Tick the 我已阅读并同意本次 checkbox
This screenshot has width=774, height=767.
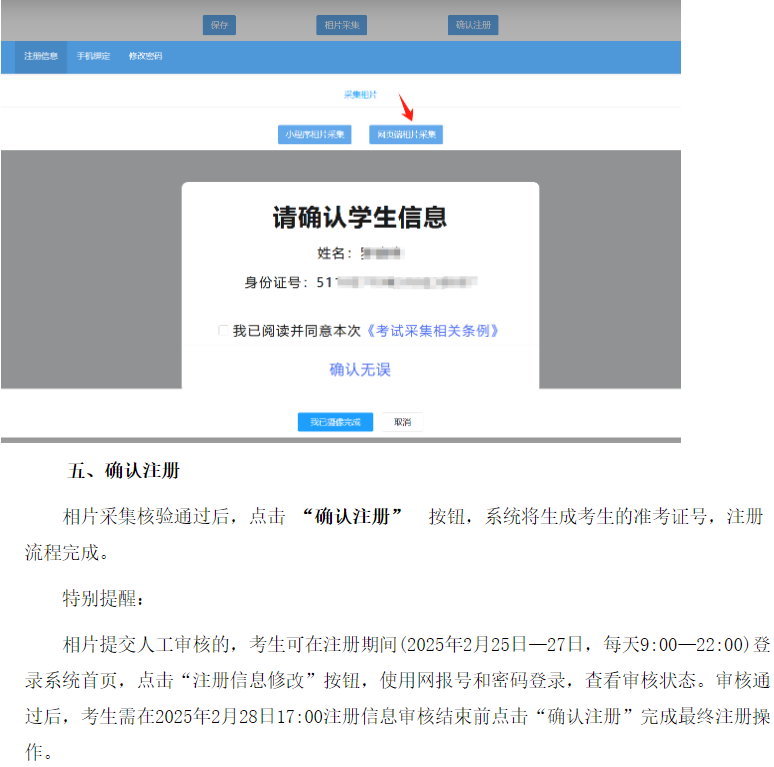[x=223, y=331]
